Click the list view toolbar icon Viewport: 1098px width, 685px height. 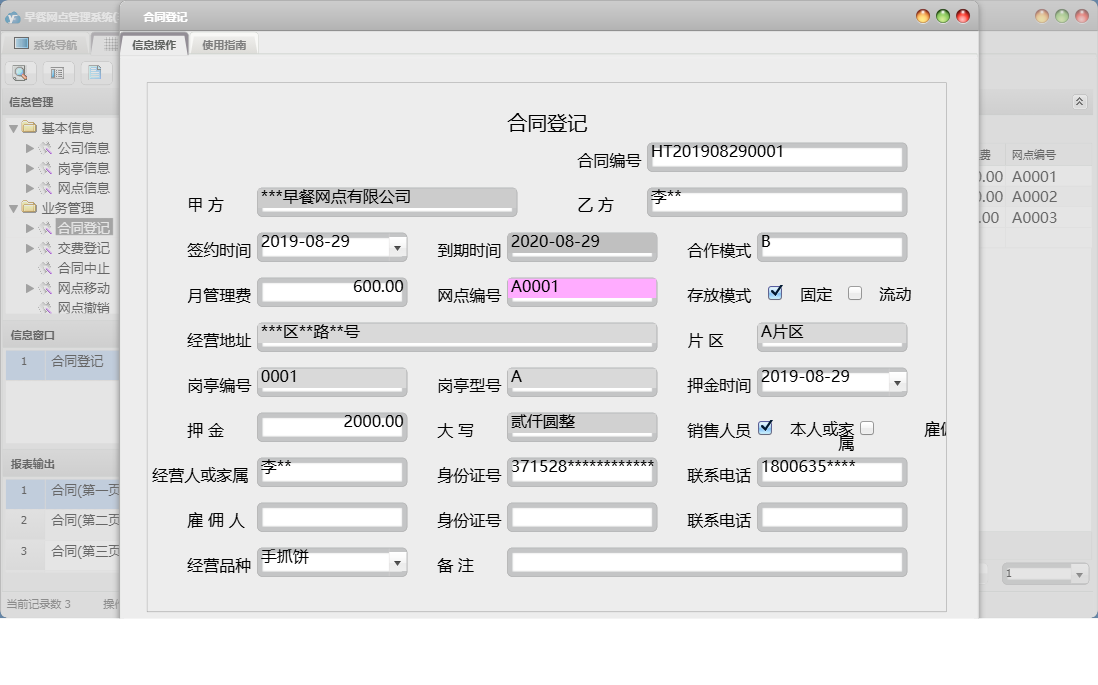click(57, 72)
